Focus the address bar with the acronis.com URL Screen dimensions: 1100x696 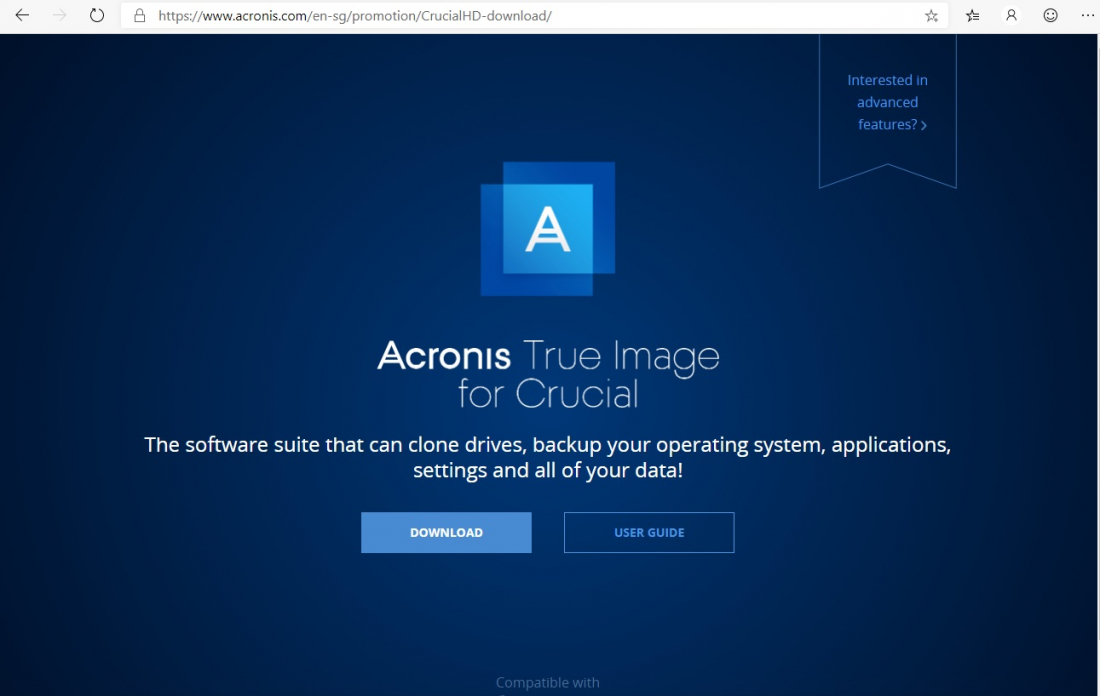(533, 15)
